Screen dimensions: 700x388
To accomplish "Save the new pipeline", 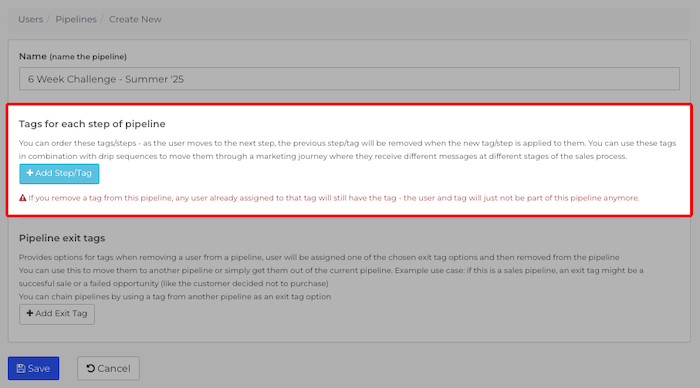I will (33, 368).
